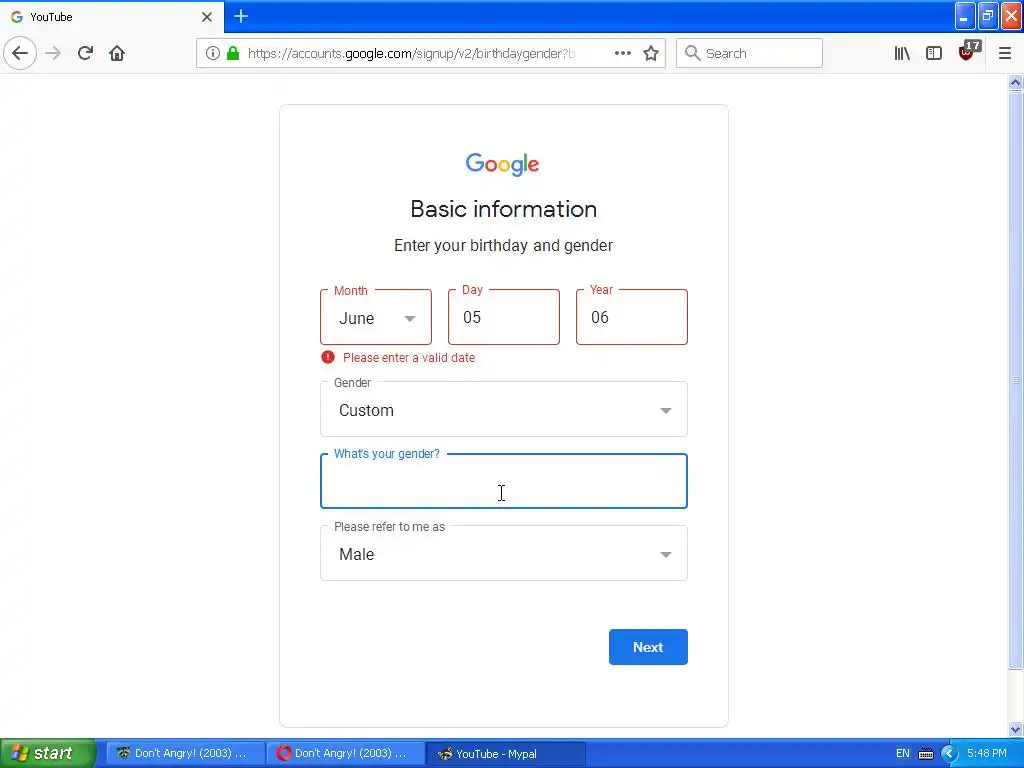This screenshot has width=1024, height=768.
Task: Open a new tab with plus icon
Action: [x=241, y=16]
